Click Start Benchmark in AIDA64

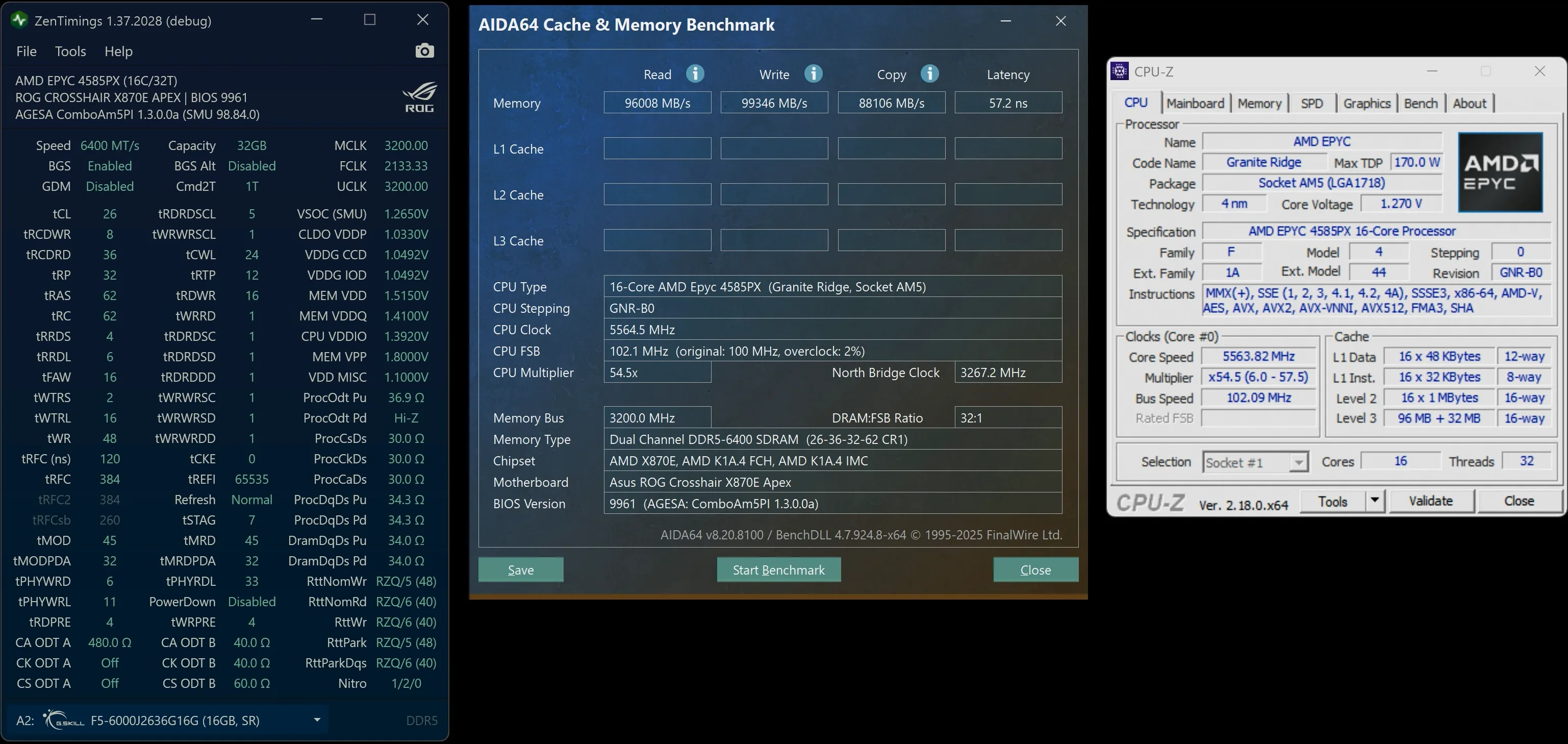point(778,569)
